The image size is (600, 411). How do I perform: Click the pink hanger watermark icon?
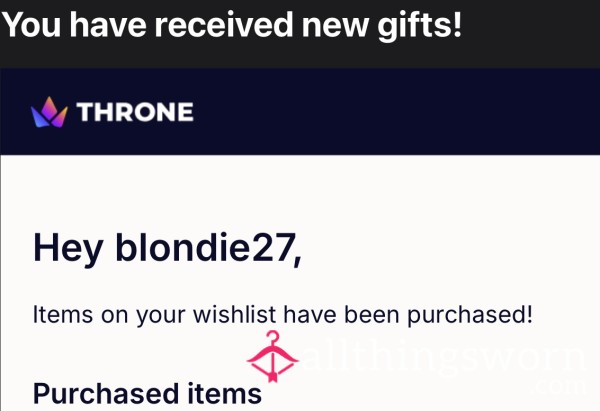coord(272,356)
